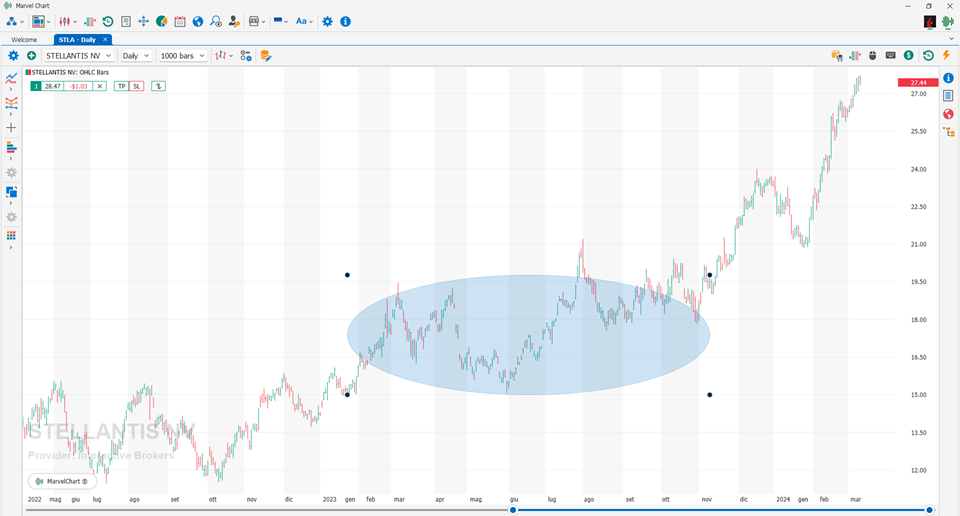Close the STLA - Daily tab

coord(105,39)
